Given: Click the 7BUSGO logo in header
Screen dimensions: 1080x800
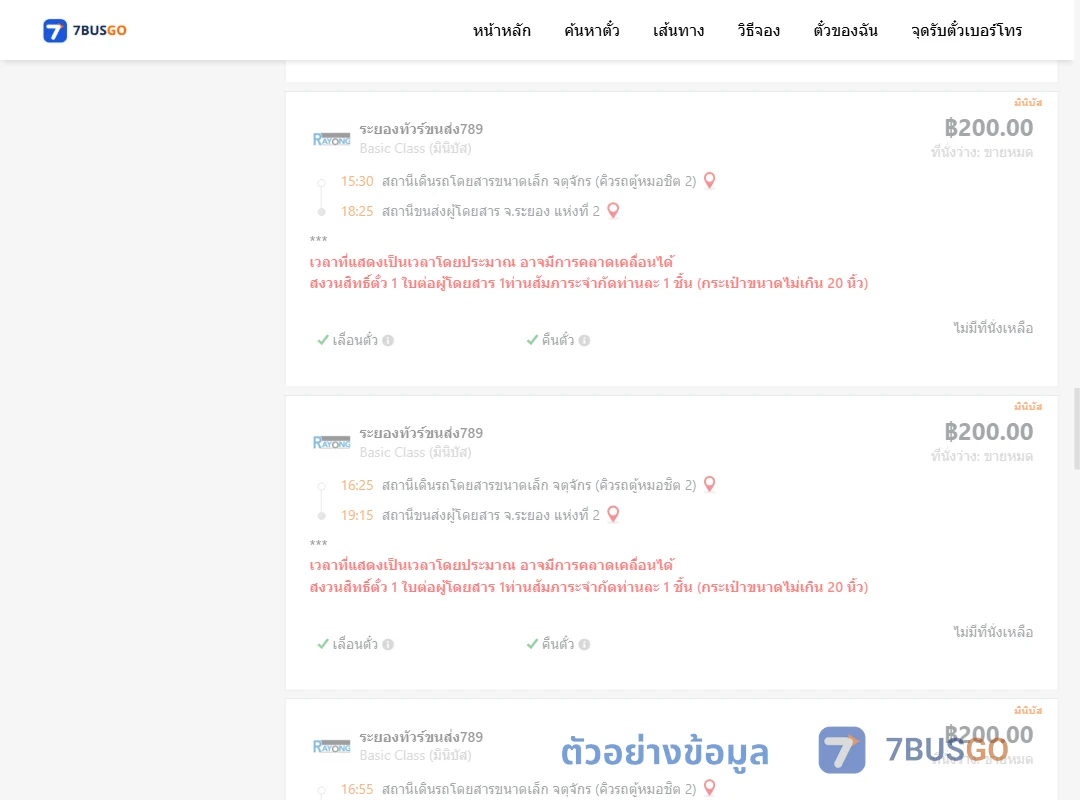Looking at the screenshot, I should pos(85,30).
